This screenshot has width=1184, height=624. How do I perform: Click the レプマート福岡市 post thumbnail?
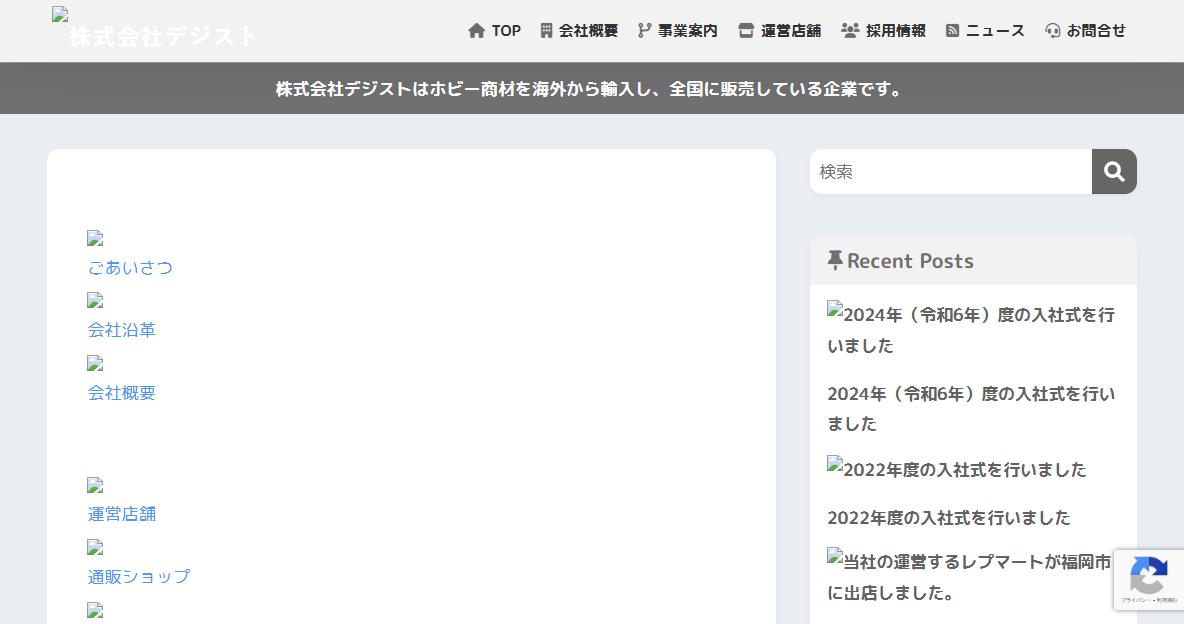click(970, 576)
